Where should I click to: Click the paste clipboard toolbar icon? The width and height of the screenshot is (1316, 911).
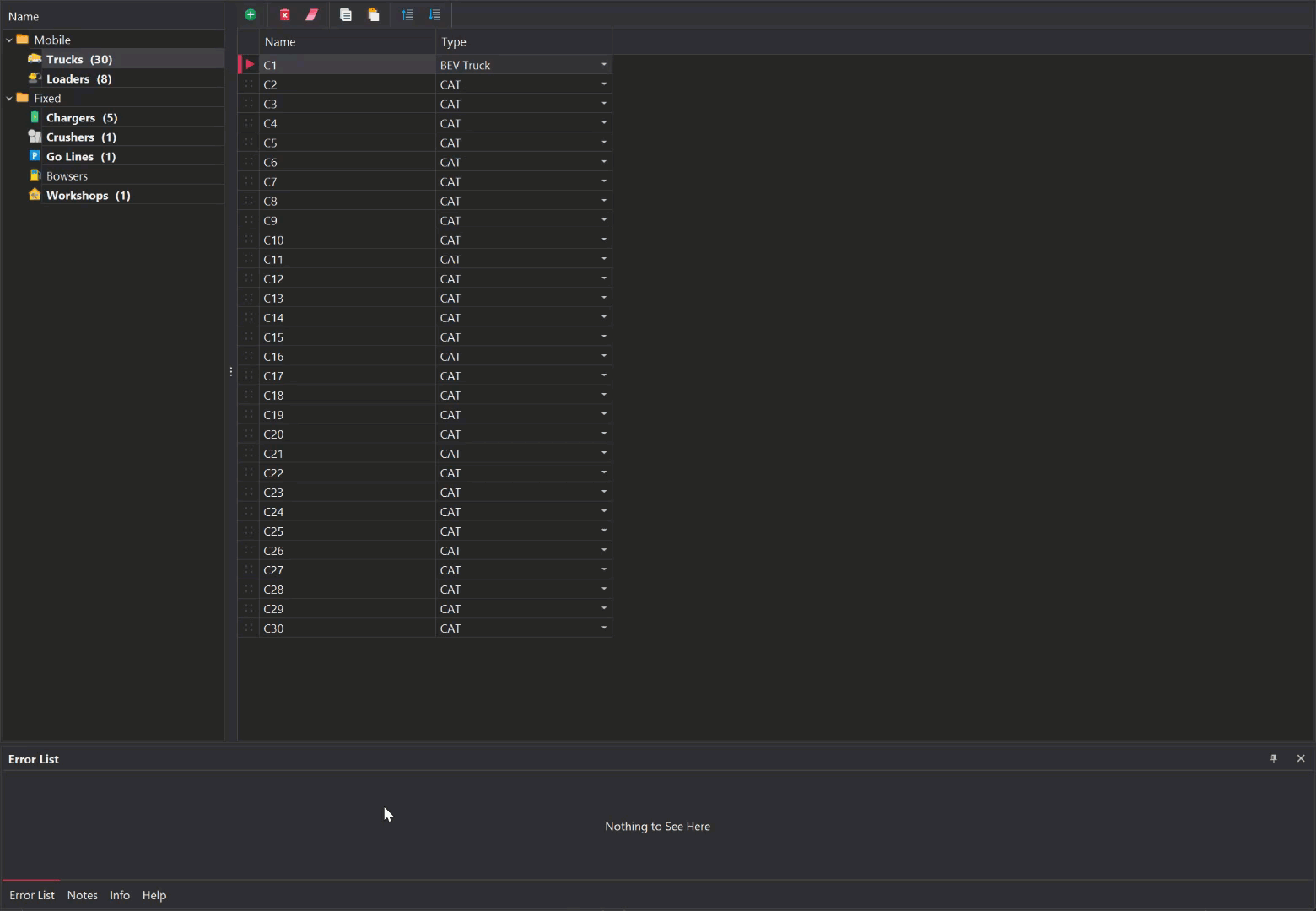coord(374,14)
